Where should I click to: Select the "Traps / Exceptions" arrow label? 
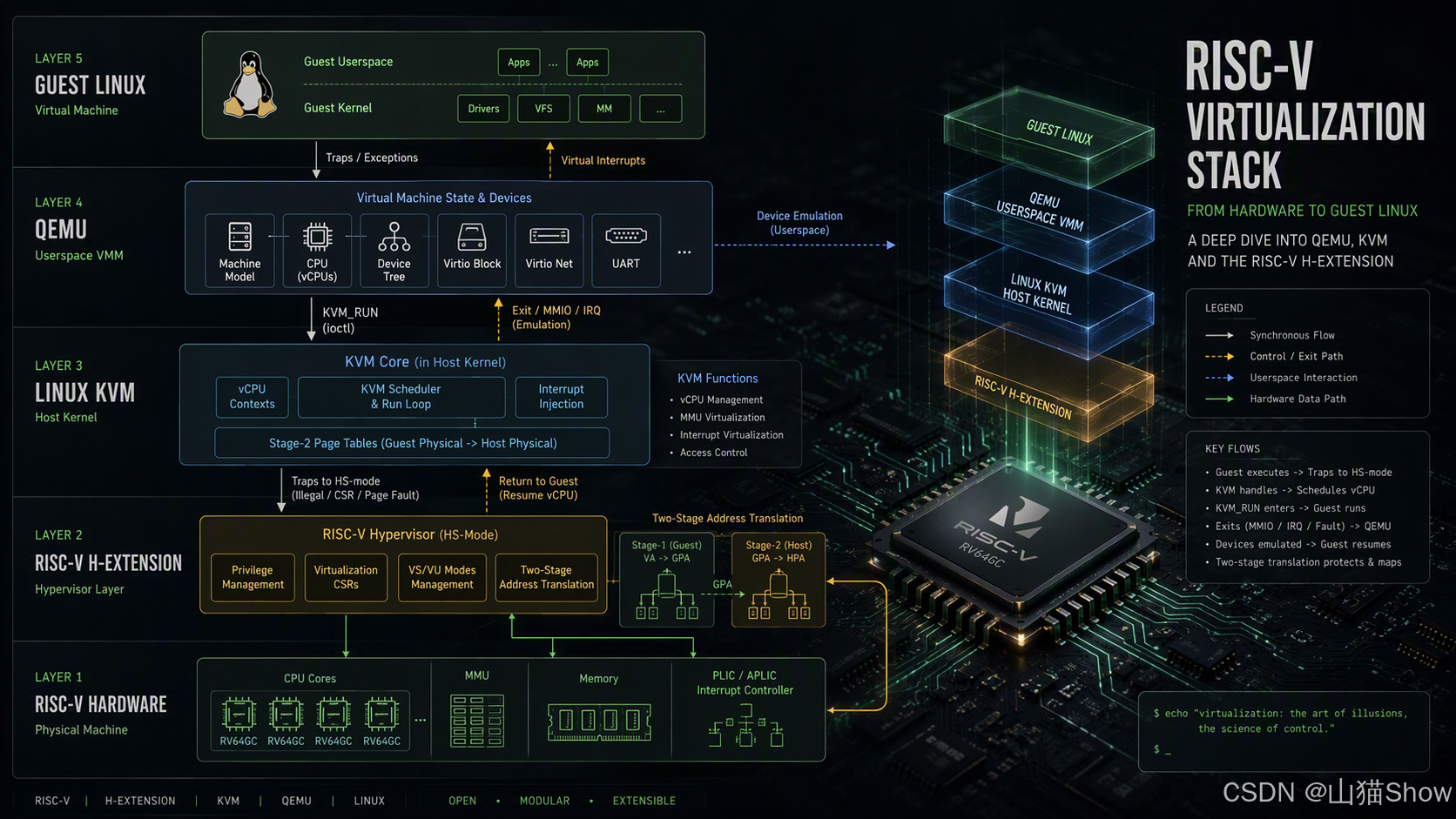[372, 158]
